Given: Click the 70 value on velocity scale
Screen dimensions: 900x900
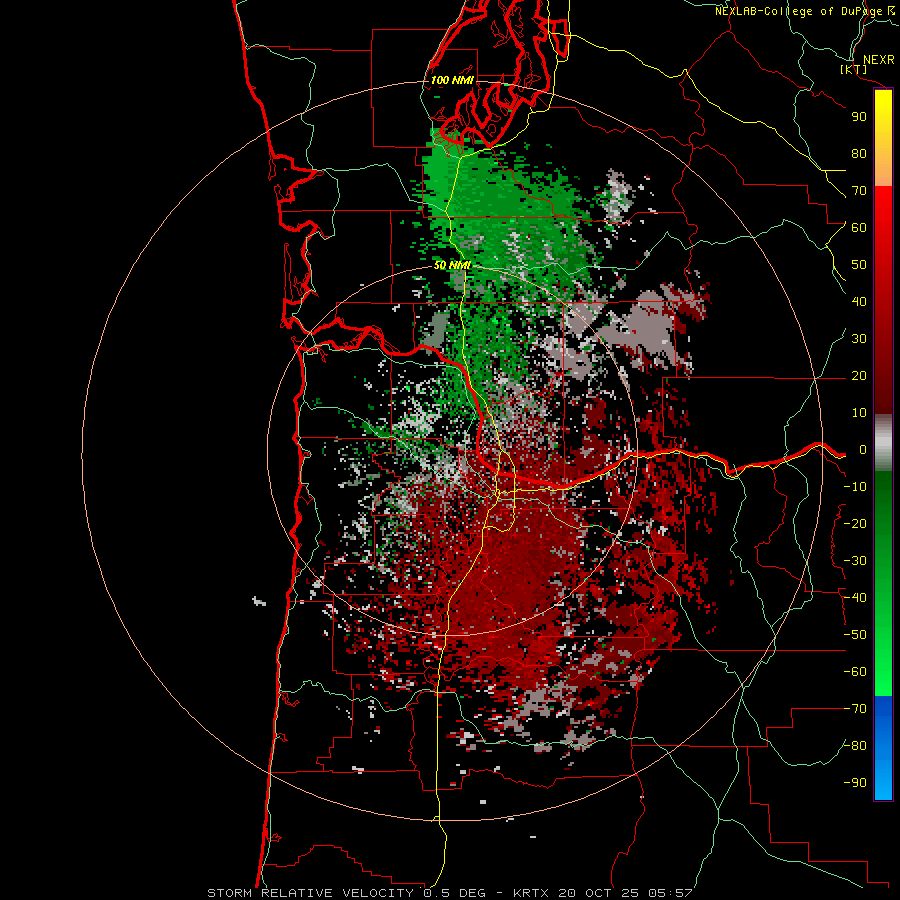Looking at the screenshot, I should [x=859, y=191].
